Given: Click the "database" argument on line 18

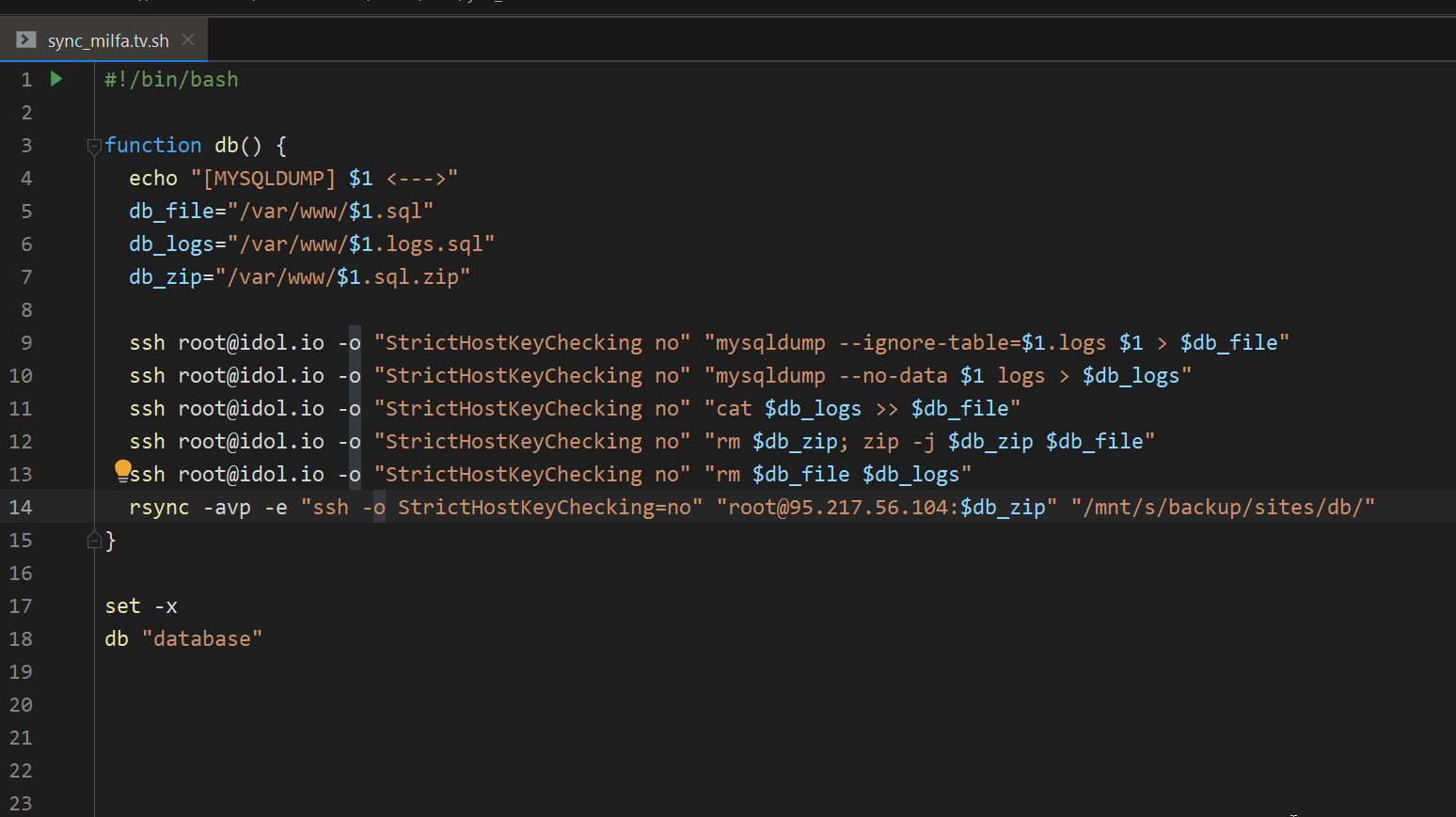Looking at the screenshot, I should pos(202,639).
